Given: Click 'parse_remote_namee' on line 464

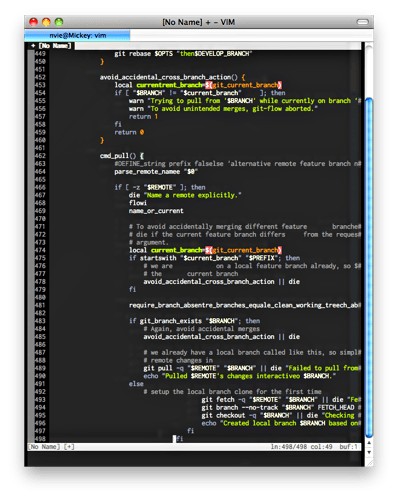Looking at the screenshot, I should coord(147,172).
